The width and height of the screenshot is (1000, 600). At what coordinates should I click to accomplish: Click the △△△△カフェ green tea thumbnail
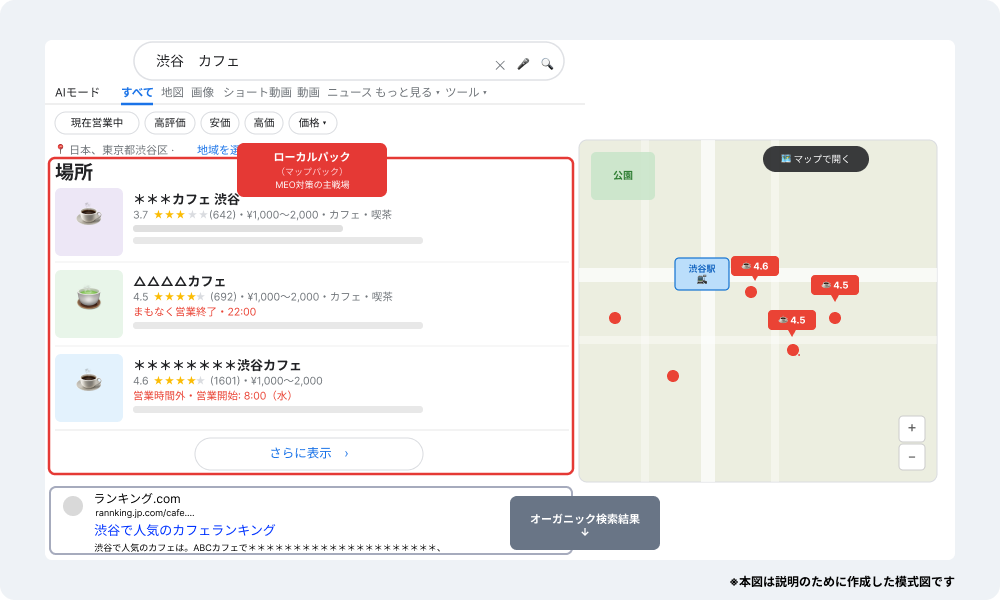(x=89, y=304)
